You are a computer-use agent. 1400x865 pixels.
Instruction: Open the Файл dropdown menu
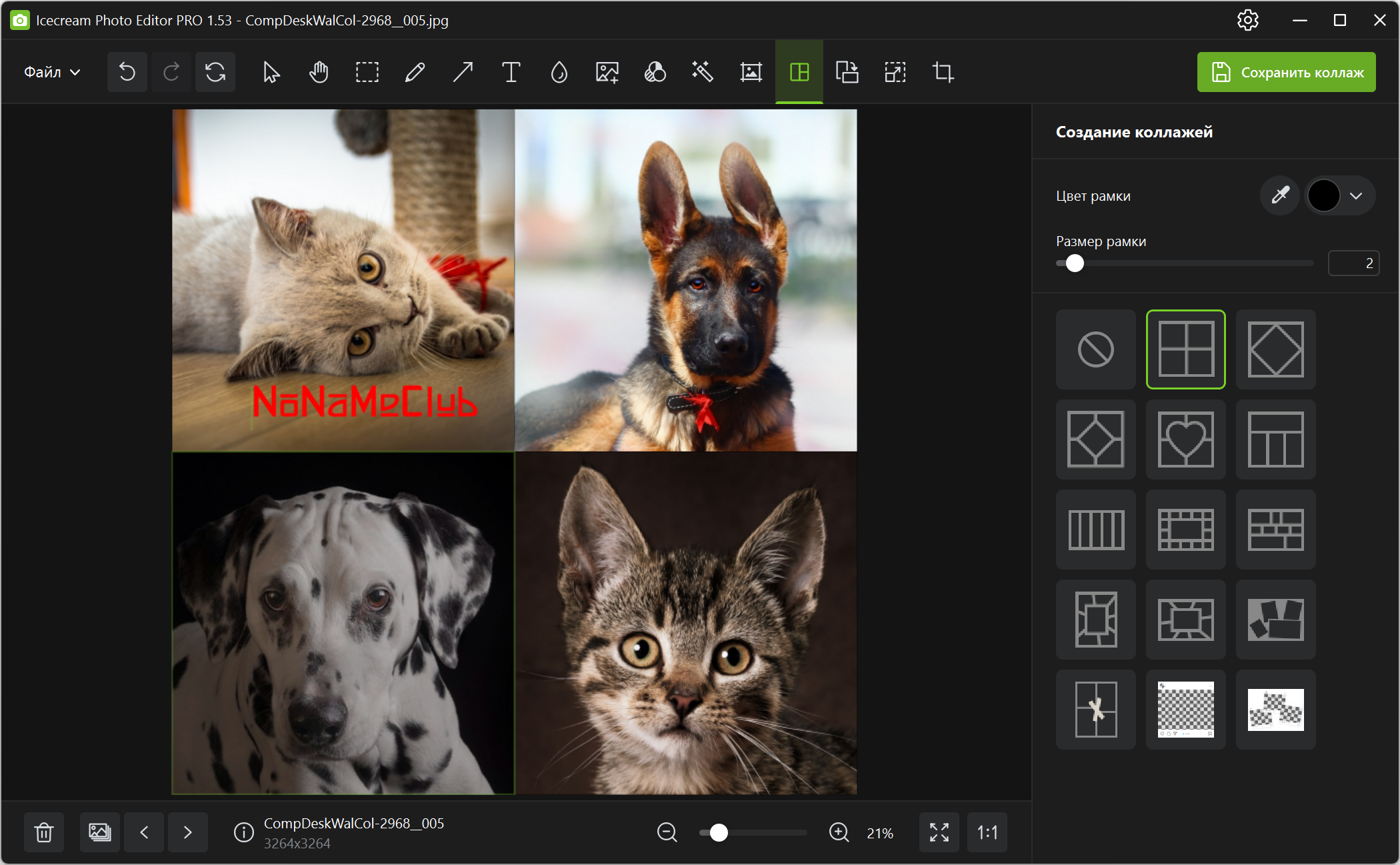pos(52,72)
